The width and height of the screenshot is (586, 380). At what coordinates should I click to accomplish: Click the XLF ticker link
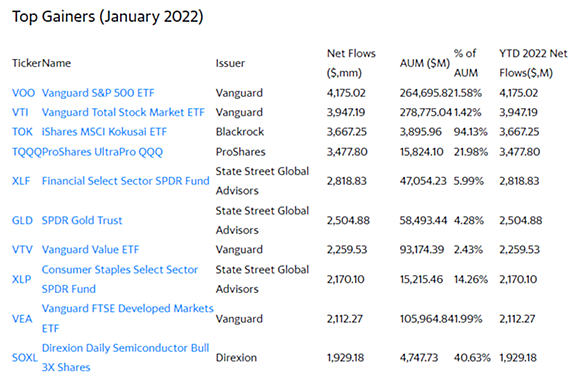pos(21,181)
